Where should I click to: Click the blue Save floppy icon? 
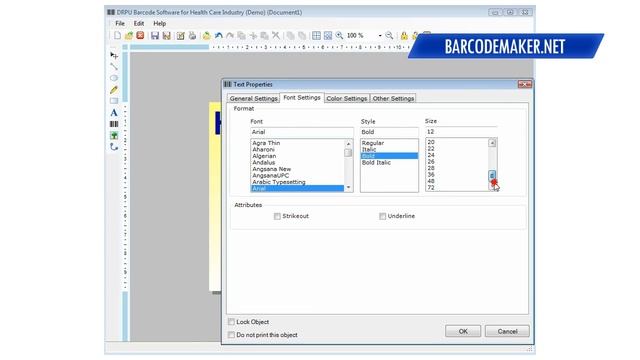click(155, 36)
